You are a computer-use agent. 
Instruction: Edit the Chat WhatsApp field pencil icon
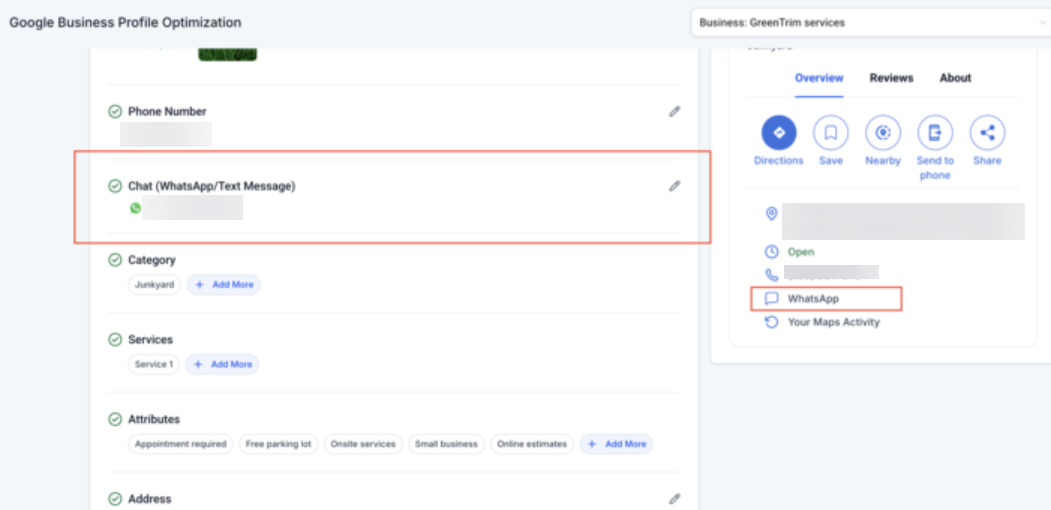point(675,186)
